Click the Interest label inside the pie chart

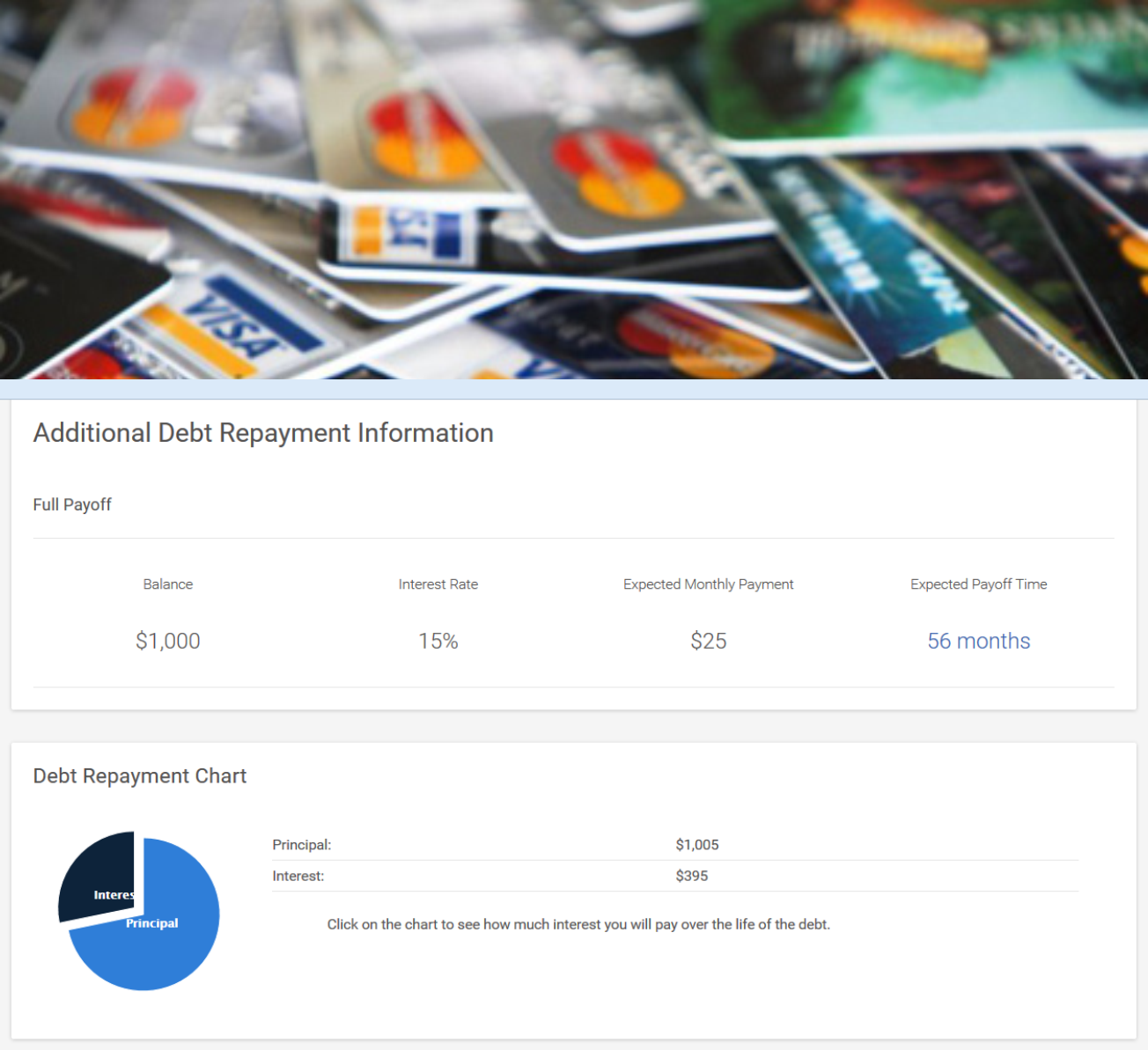point(114,895)
